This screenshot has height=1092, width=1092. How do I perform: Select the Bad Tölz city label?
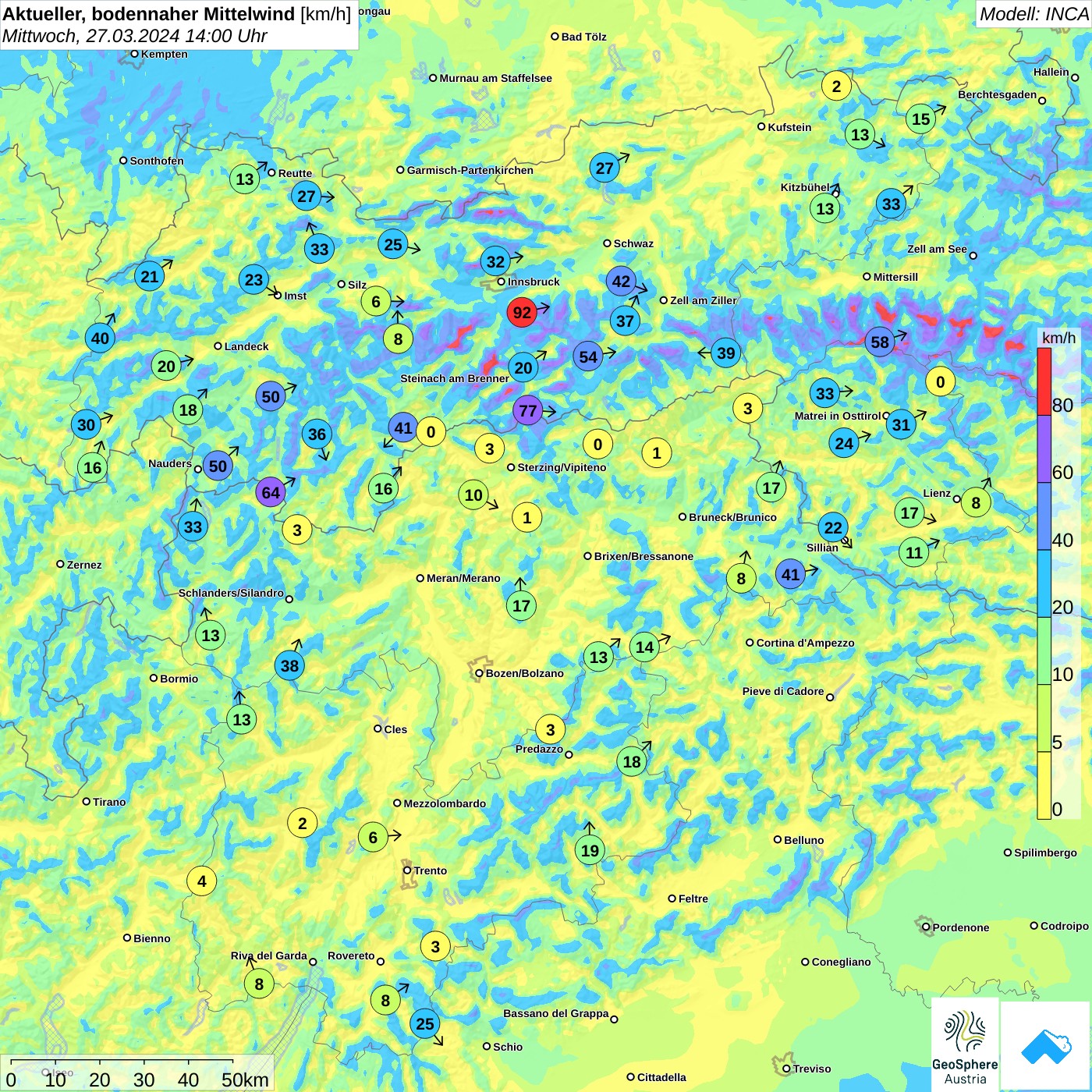click(x=583, y=37)
